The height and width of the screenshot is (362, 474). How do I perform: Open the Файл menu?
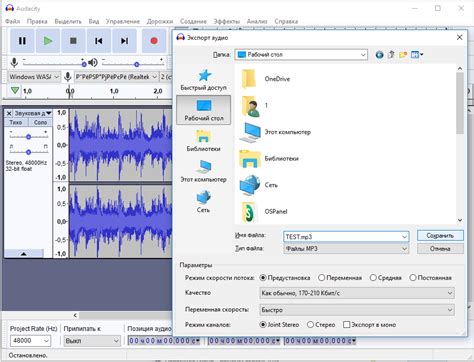click(x=13, y=21)
